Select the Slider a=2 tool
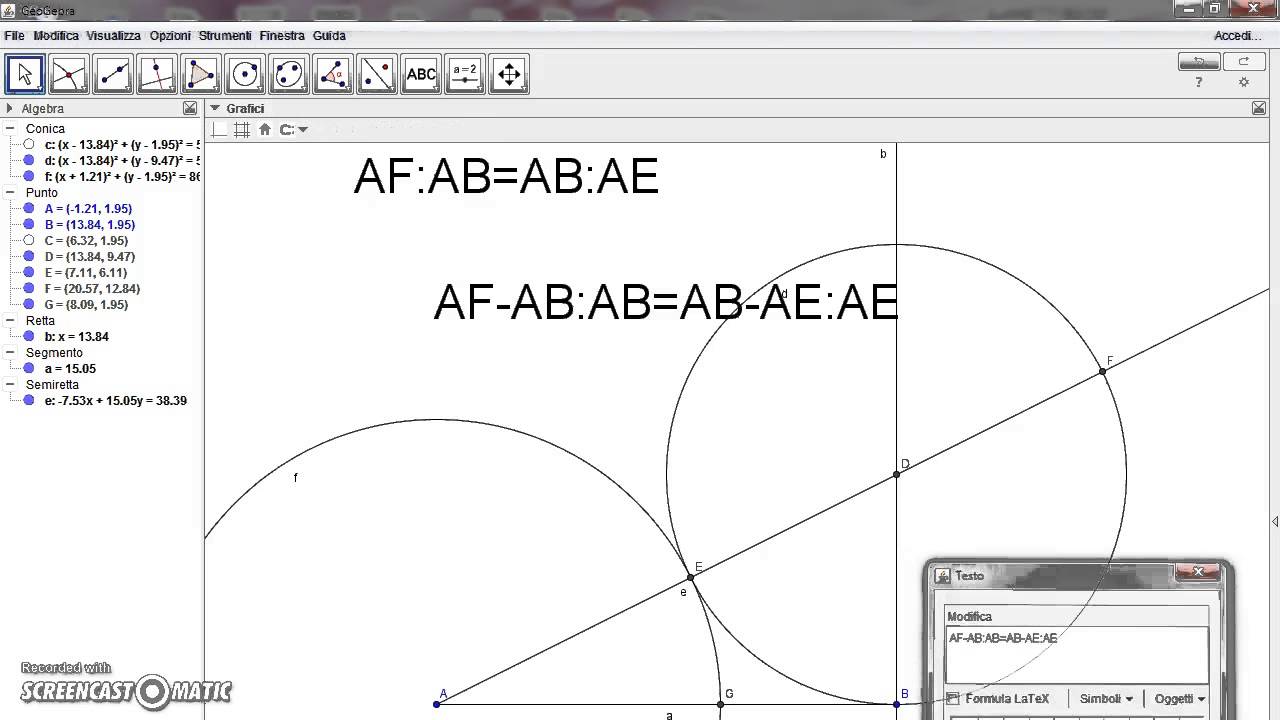The image size is (1280, 720). [465, 74]
